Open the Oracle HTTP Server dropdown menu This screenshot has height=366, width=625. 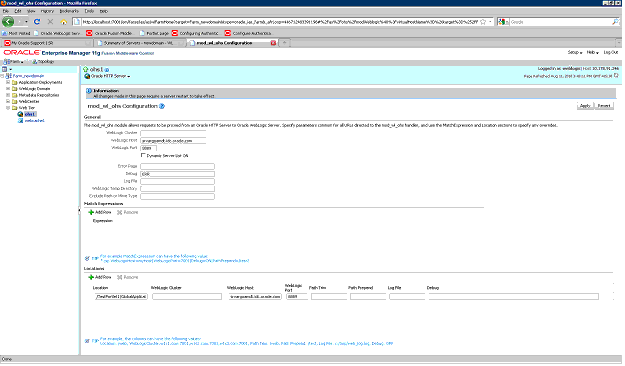tap(110, 76)
